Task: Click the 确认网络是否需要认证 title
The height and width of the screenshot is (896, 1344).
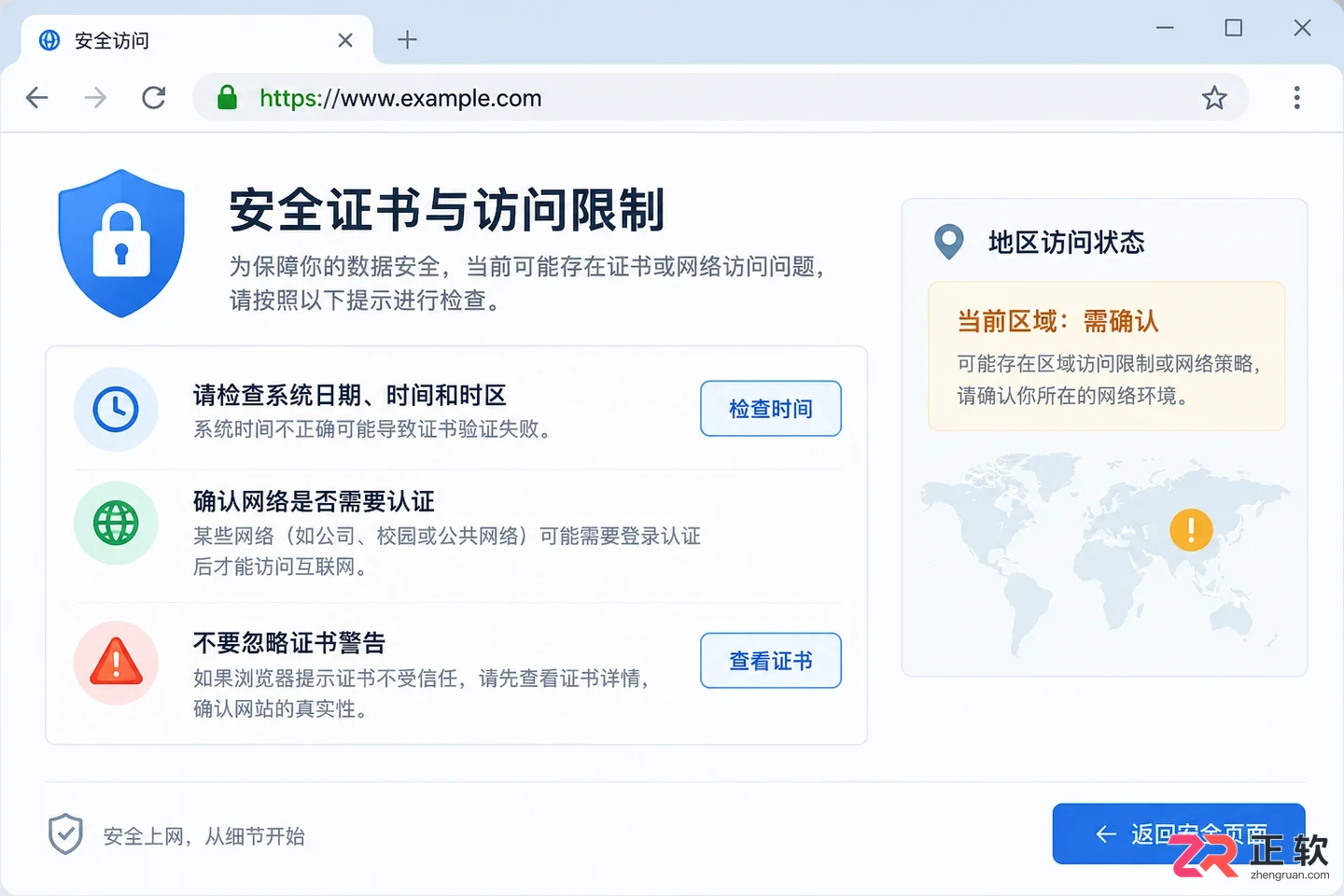Action: point(314,501)
